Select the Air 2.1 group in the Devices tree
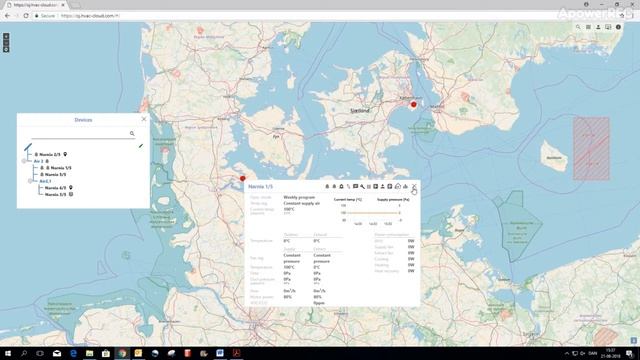640x360 pixels. [45, 181]
